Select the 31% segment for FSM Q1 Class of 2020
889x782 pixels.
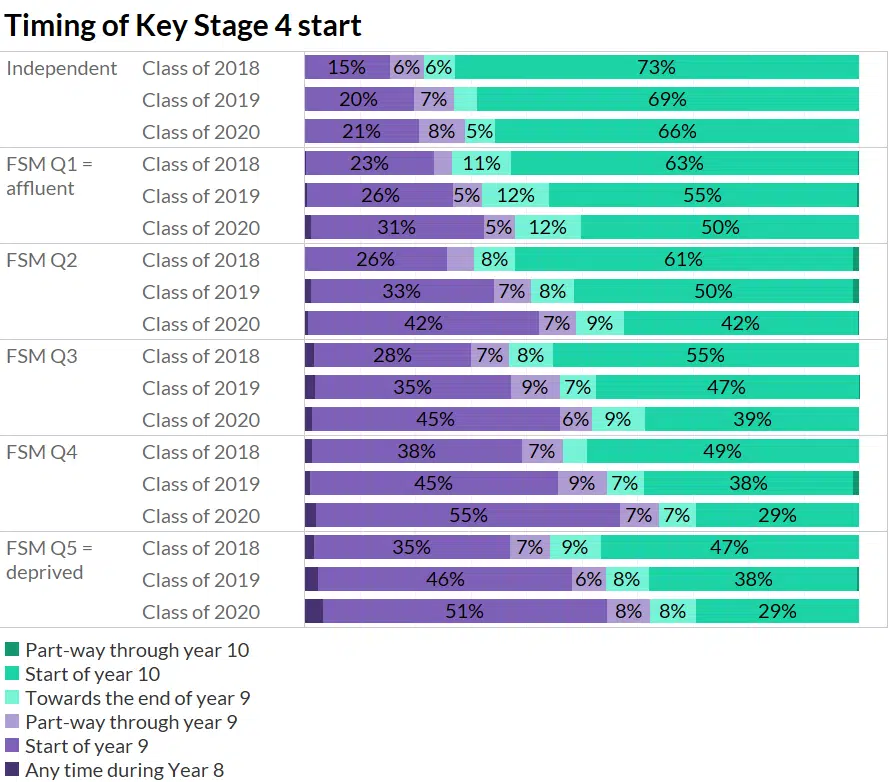(397, 228)
